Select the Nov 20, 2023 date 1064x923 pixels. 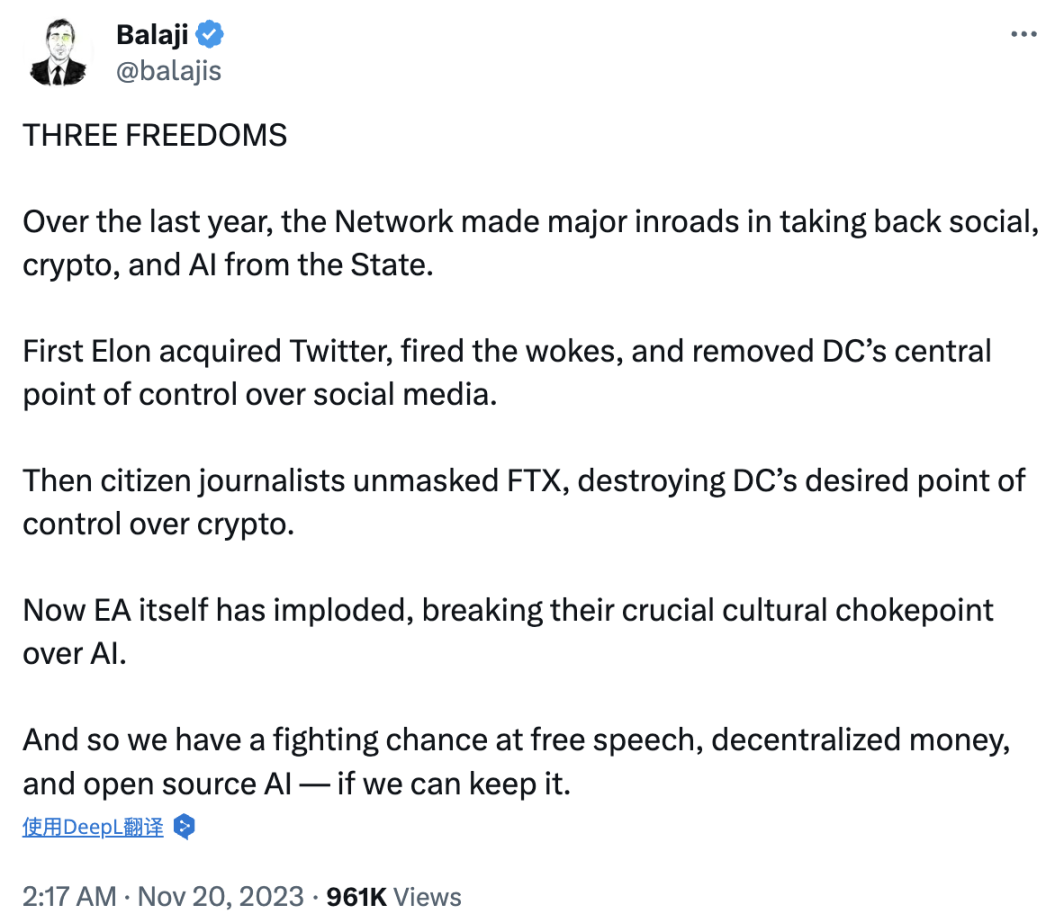click(221, 897)
